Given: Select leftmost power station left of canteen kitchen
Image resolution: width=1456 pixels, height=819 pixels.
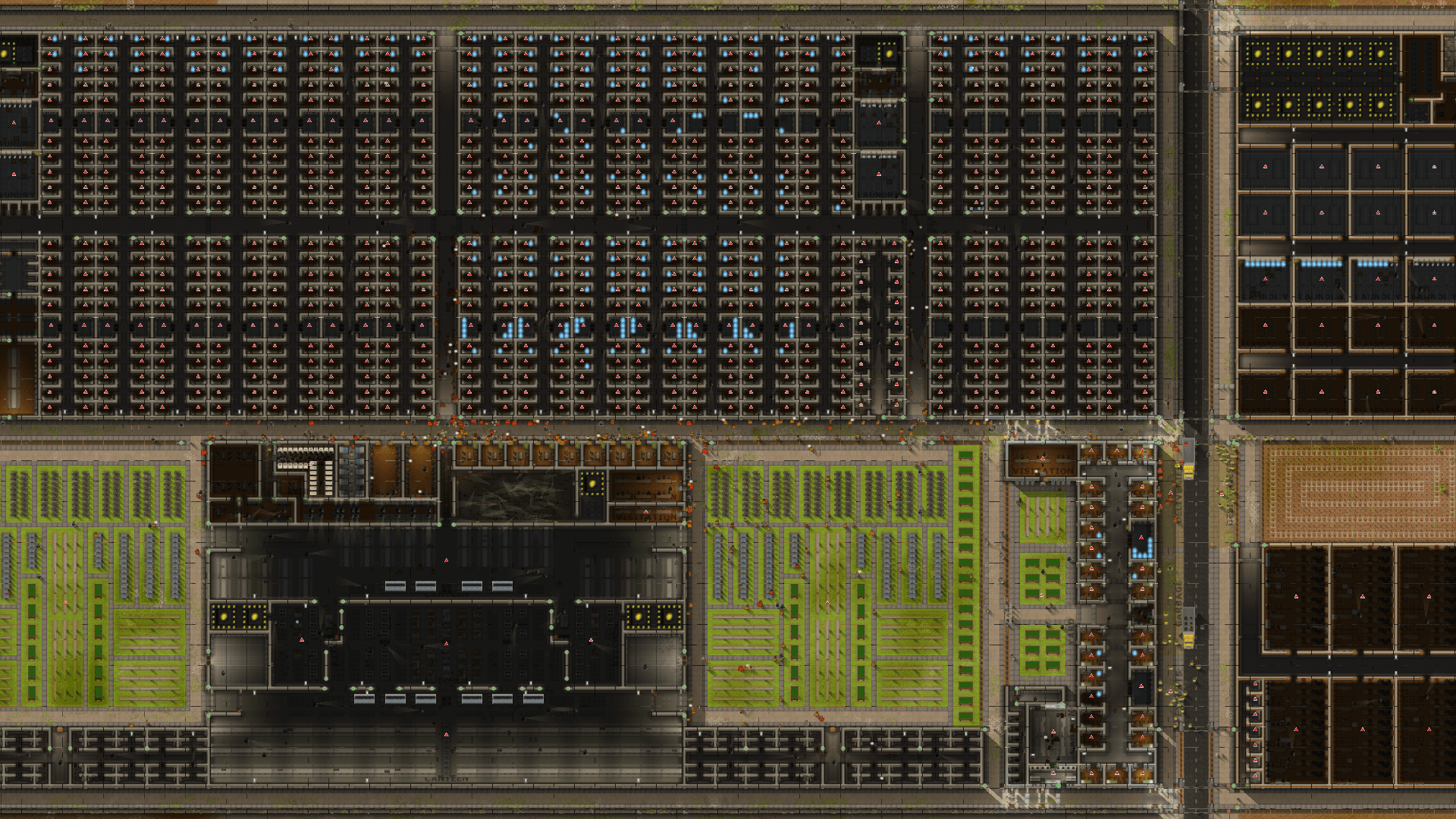Looking at the screenshot, I should point(224,616).
